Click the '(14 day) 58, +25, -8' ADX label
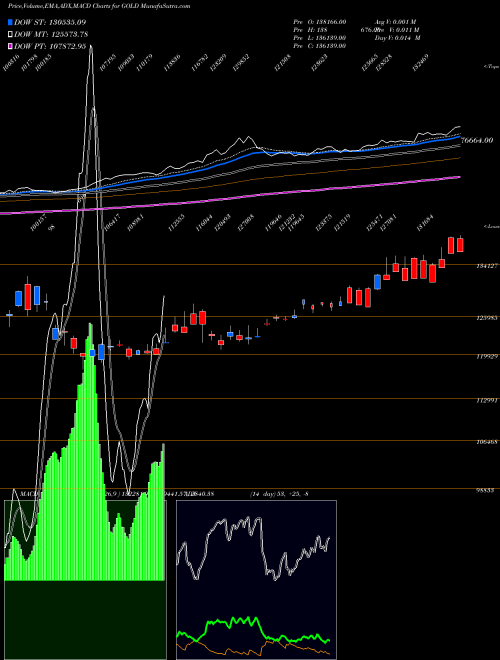This screenshot has width=500, height=660. [x=279, y=494]
